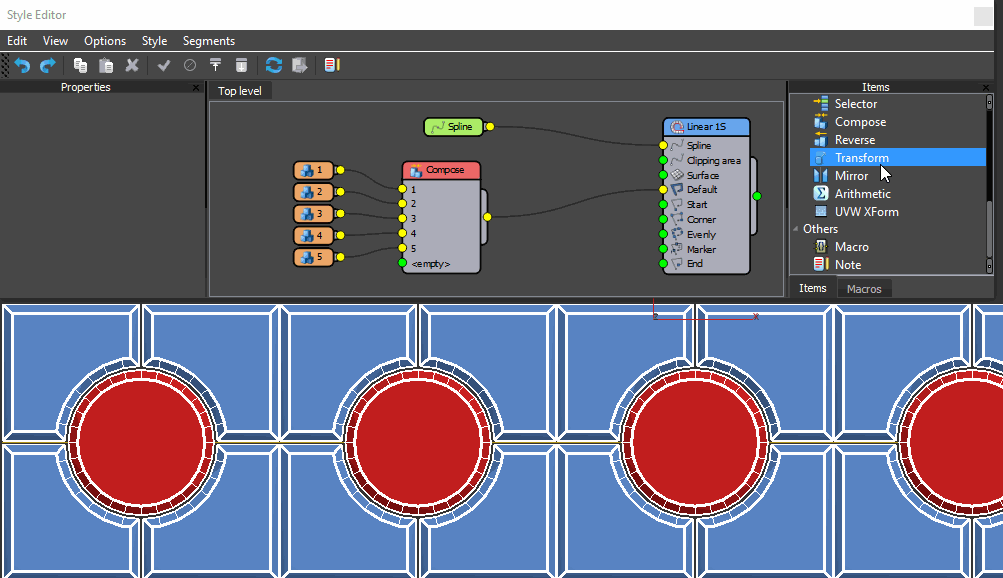Open the Options menu
The image size is (1003, 578).
pos(105,41)
